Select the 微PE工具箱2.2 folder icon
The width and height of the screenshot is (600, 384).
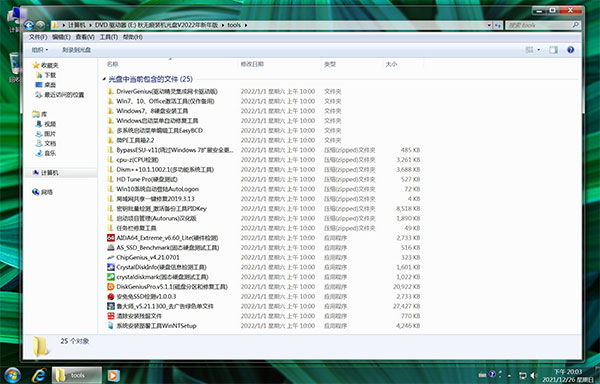point(111,140)
